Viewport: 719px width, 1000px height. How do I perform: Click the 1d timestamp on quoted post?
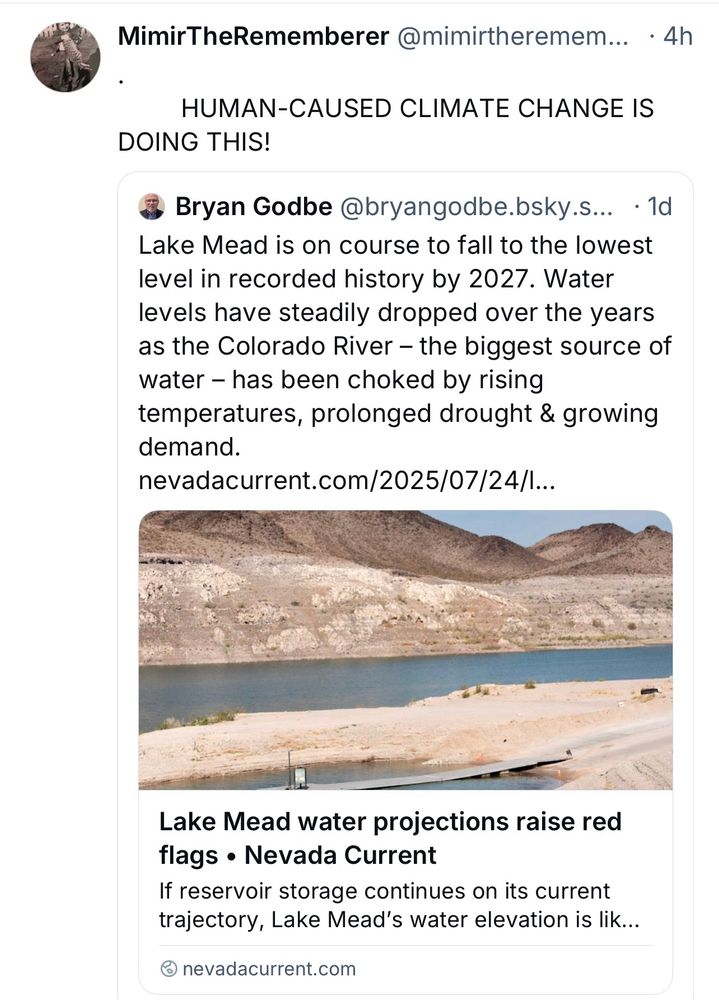point(658,207)
